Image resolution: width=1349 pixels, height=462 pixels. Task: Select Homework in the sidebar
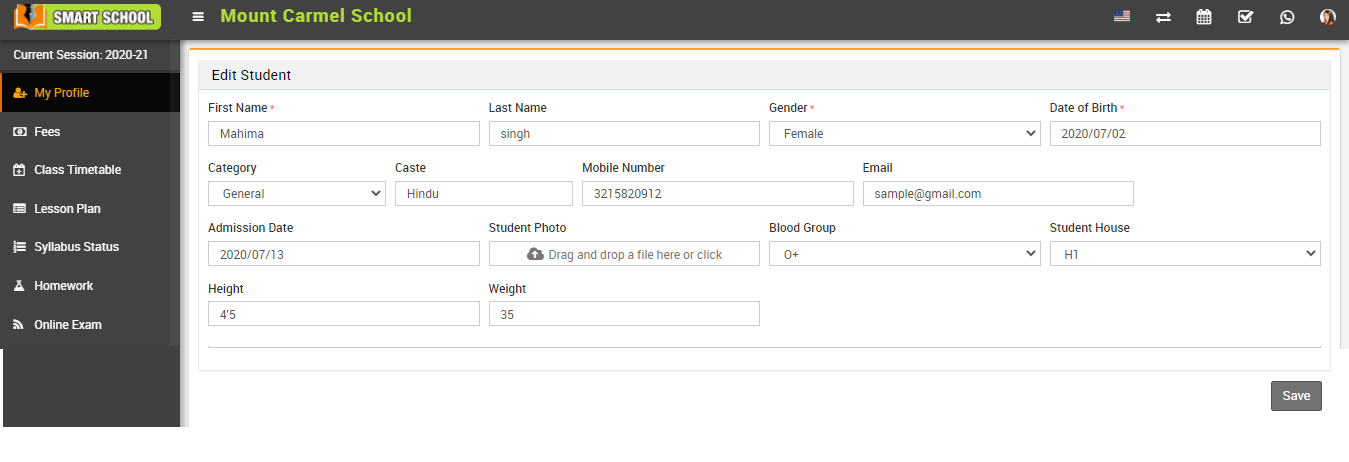point(63,286)
